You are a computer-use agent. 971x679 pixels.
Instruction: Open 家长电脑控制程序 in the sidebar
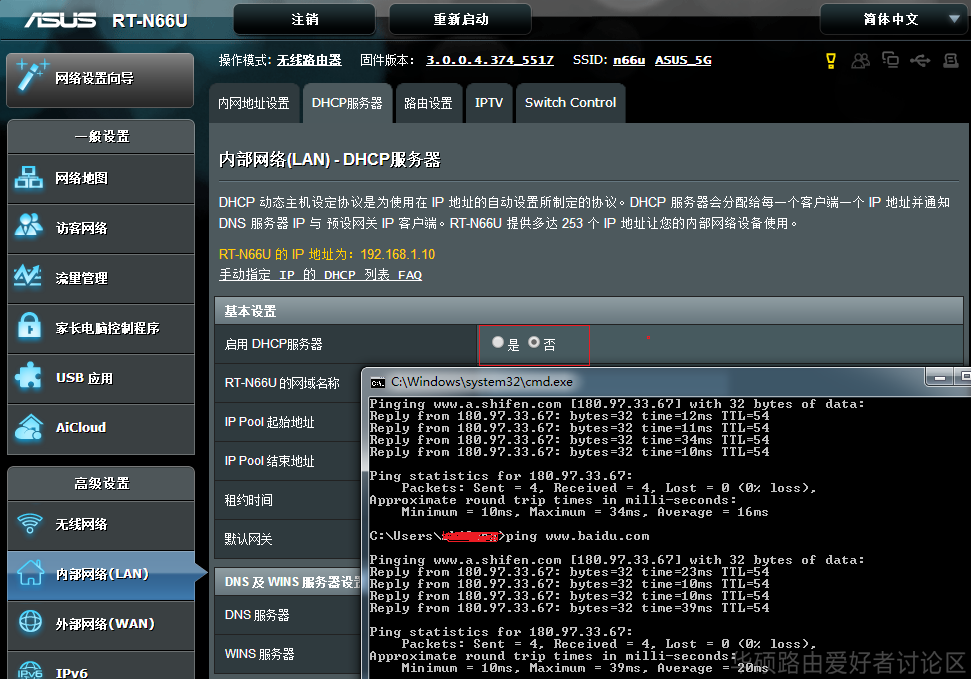pos(101,328)
